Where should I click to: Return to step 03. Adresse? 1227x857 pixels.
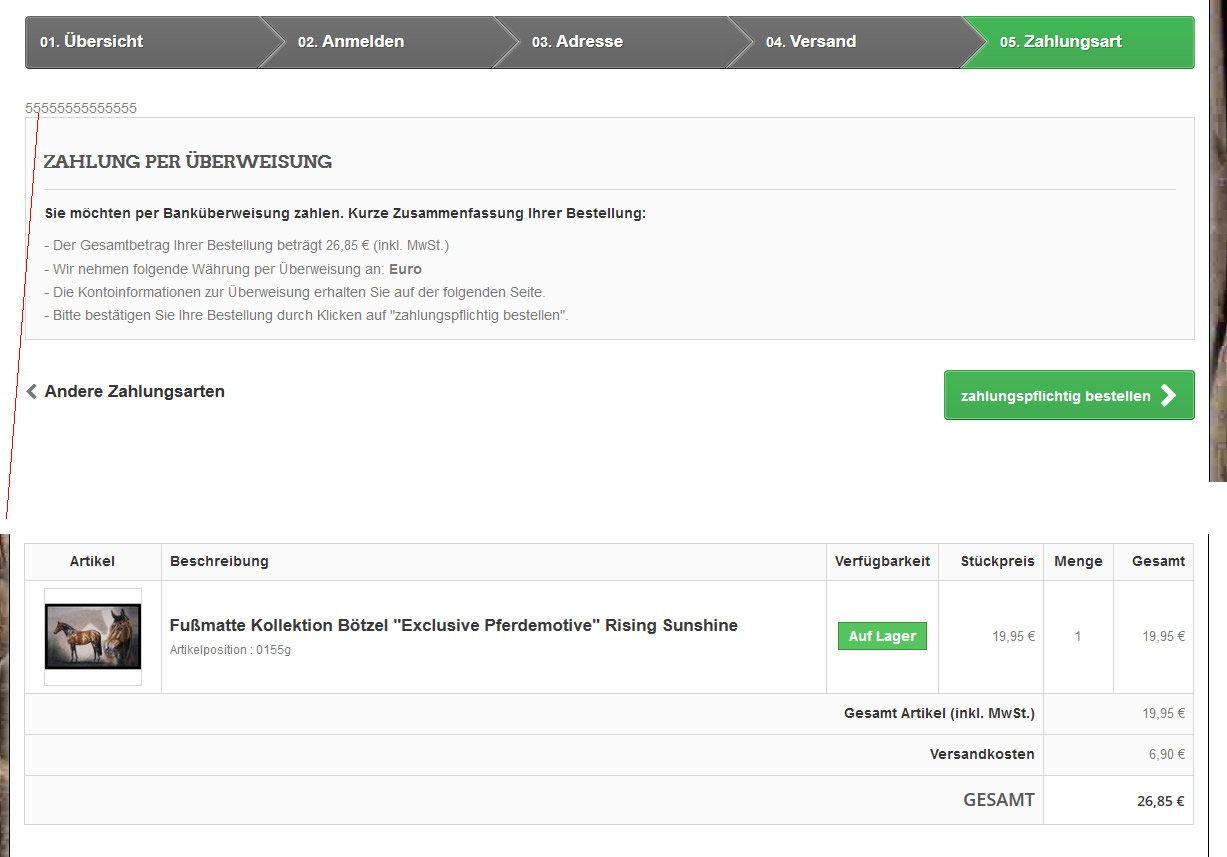tap(577, 42)
